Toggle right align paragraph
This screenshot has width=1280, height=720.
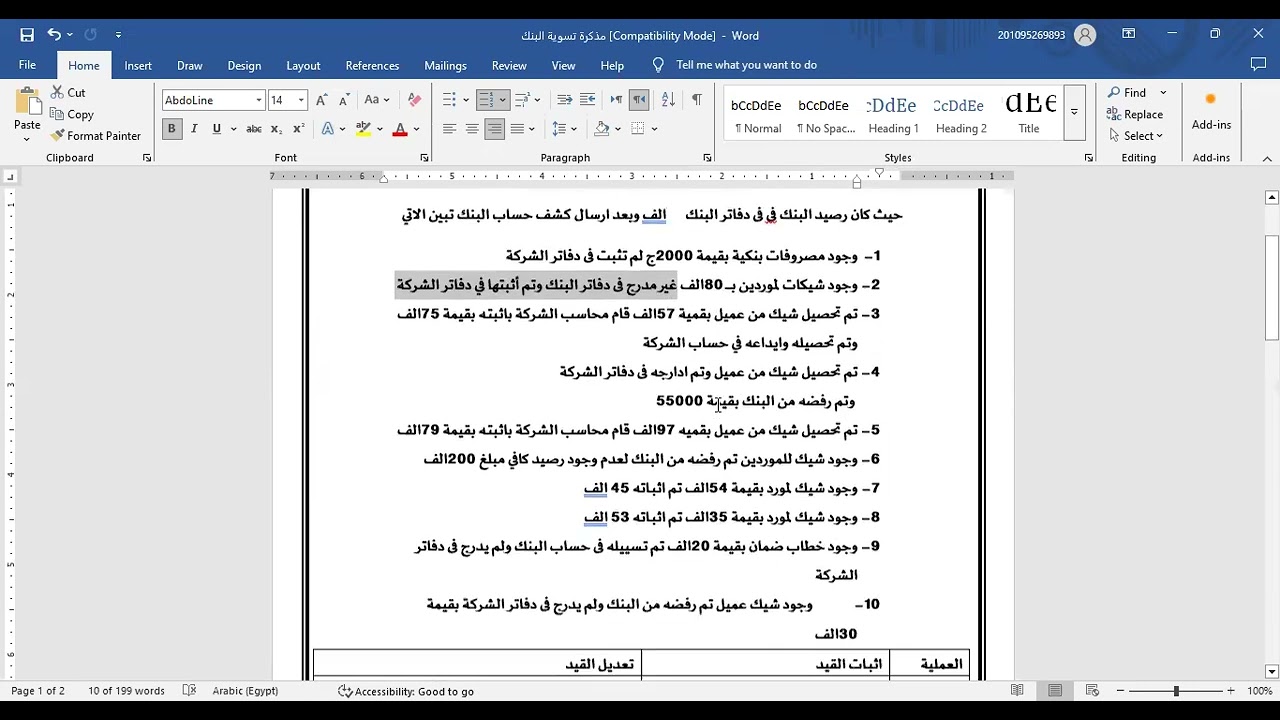(x=494, y=129)
